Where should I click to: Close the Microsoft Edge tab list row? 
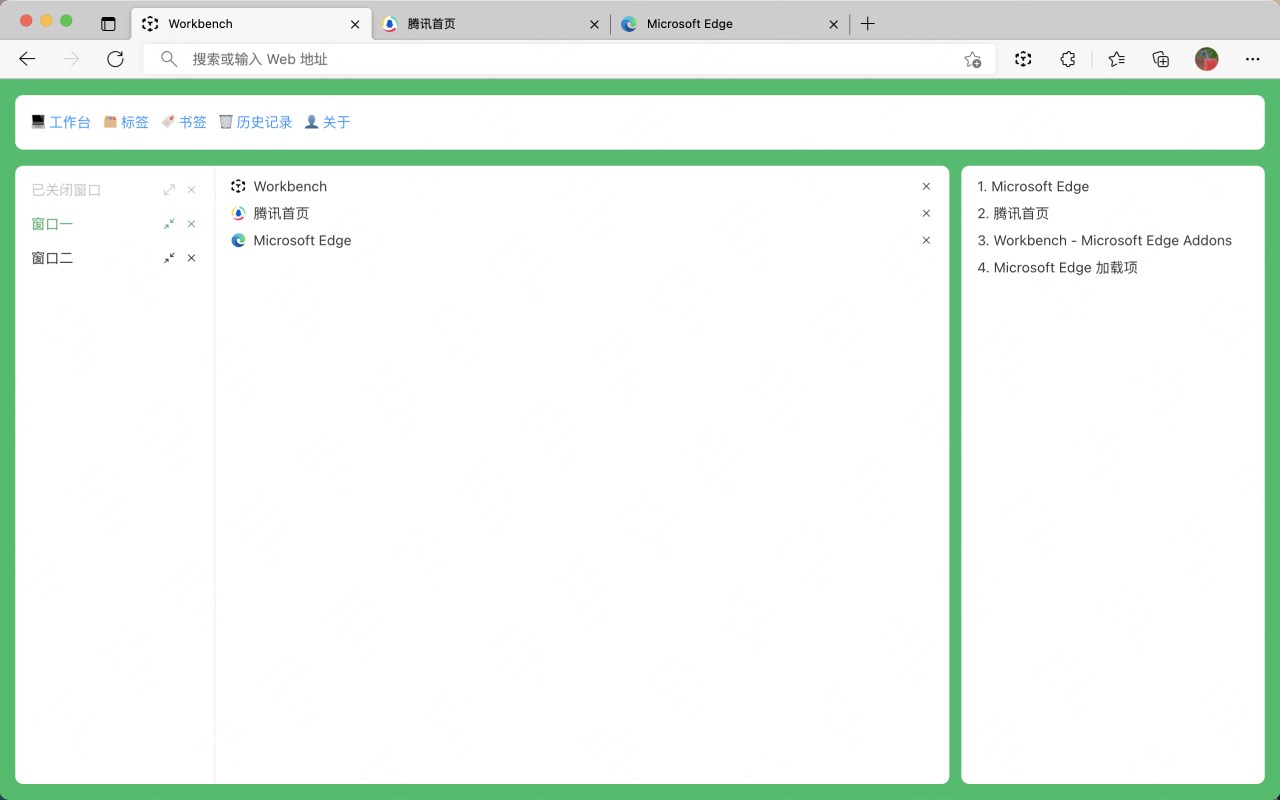coord(926,240)
